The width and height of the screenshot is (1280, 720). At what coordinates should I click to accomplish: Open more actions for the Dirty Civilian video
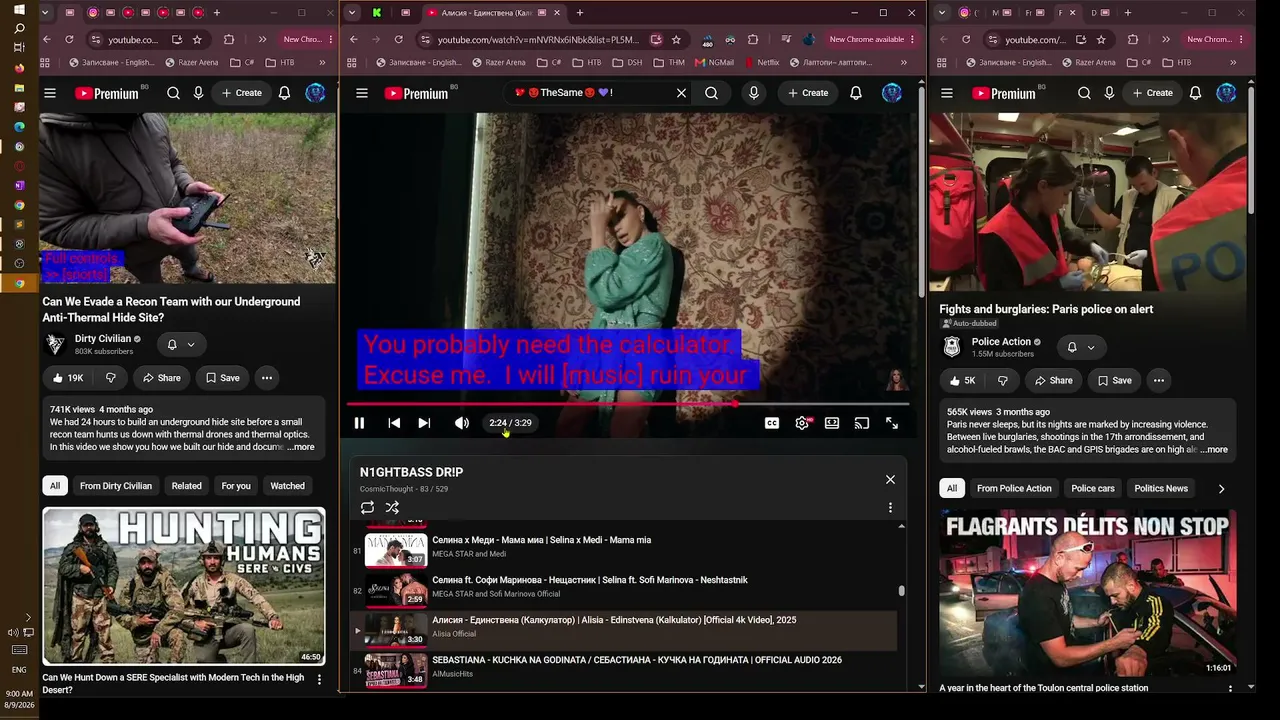267,378
